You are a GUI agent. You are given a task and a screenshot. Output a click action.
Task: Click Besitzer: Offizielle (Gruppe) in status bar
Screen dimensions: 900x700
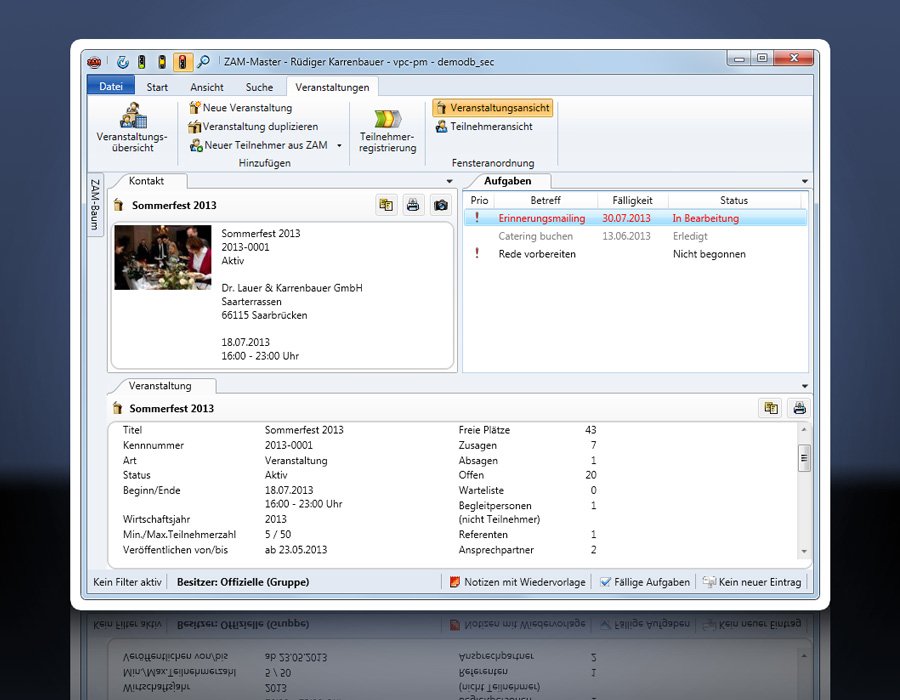243,582
